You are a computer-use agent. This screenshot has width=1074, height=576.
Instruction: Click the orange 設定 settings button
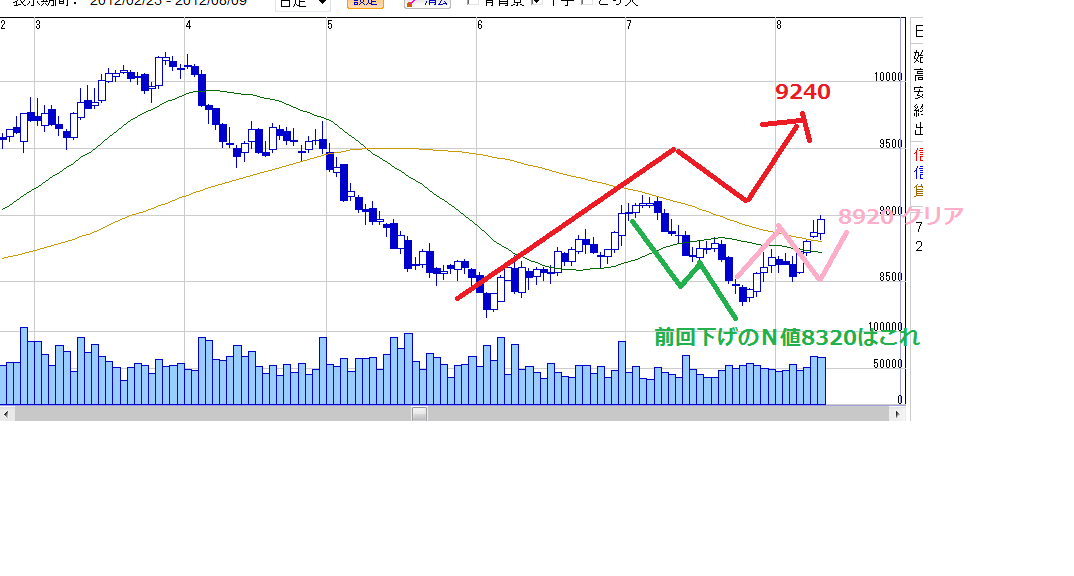click(365, 3)
